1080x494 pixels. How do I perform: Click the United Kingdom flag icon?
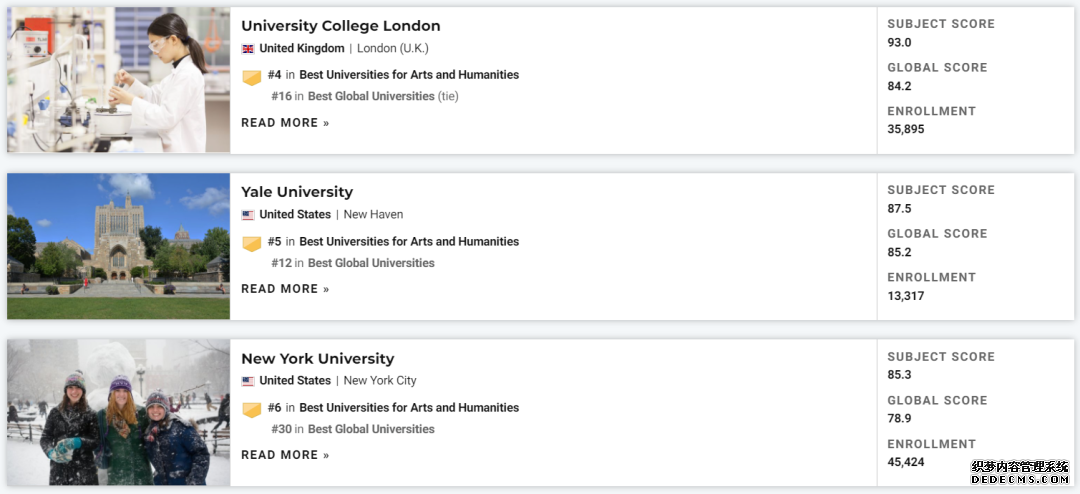tap(248, 49)
